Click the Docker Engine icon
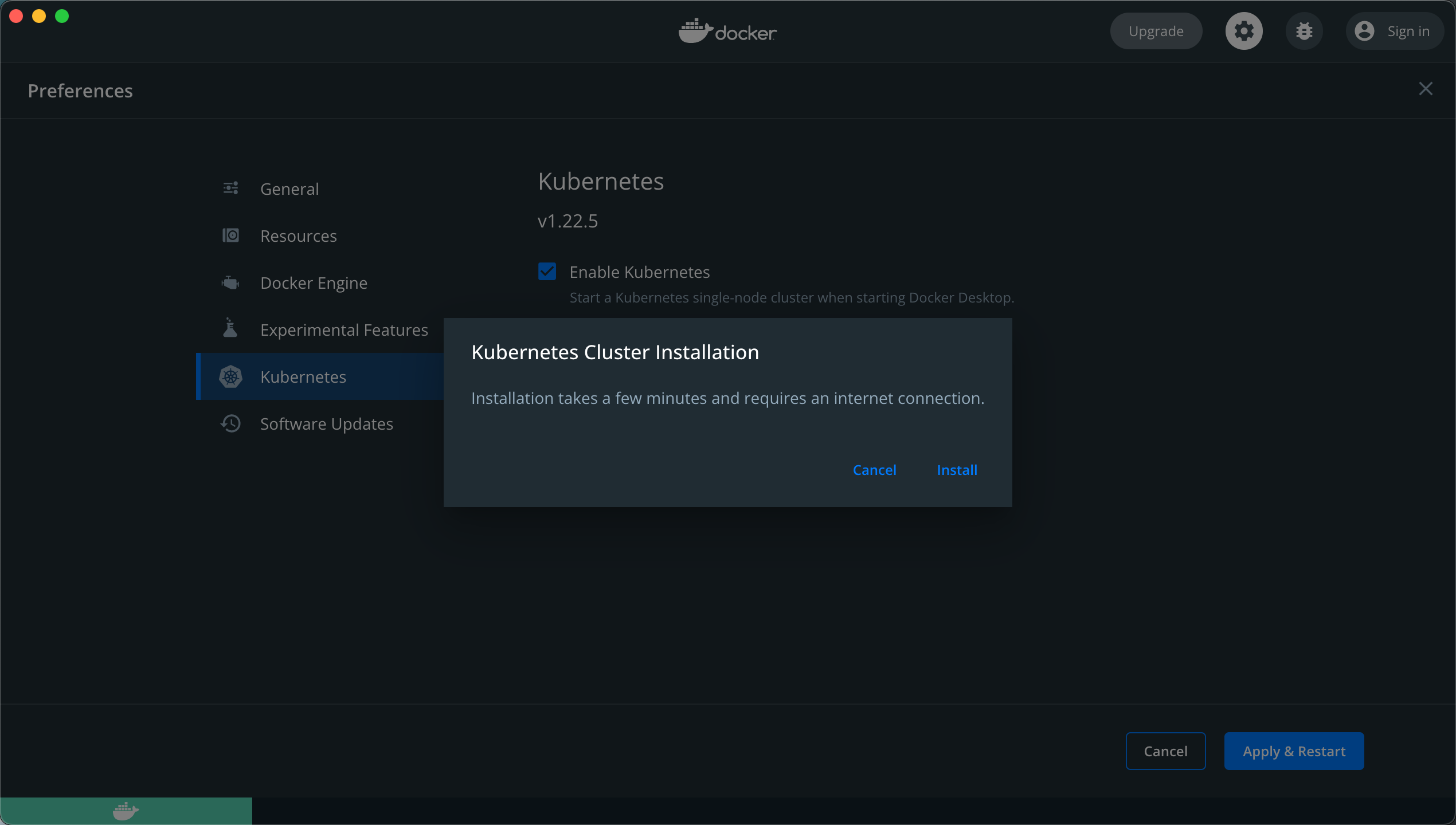The image size is (1456, 825). point(230,282)
